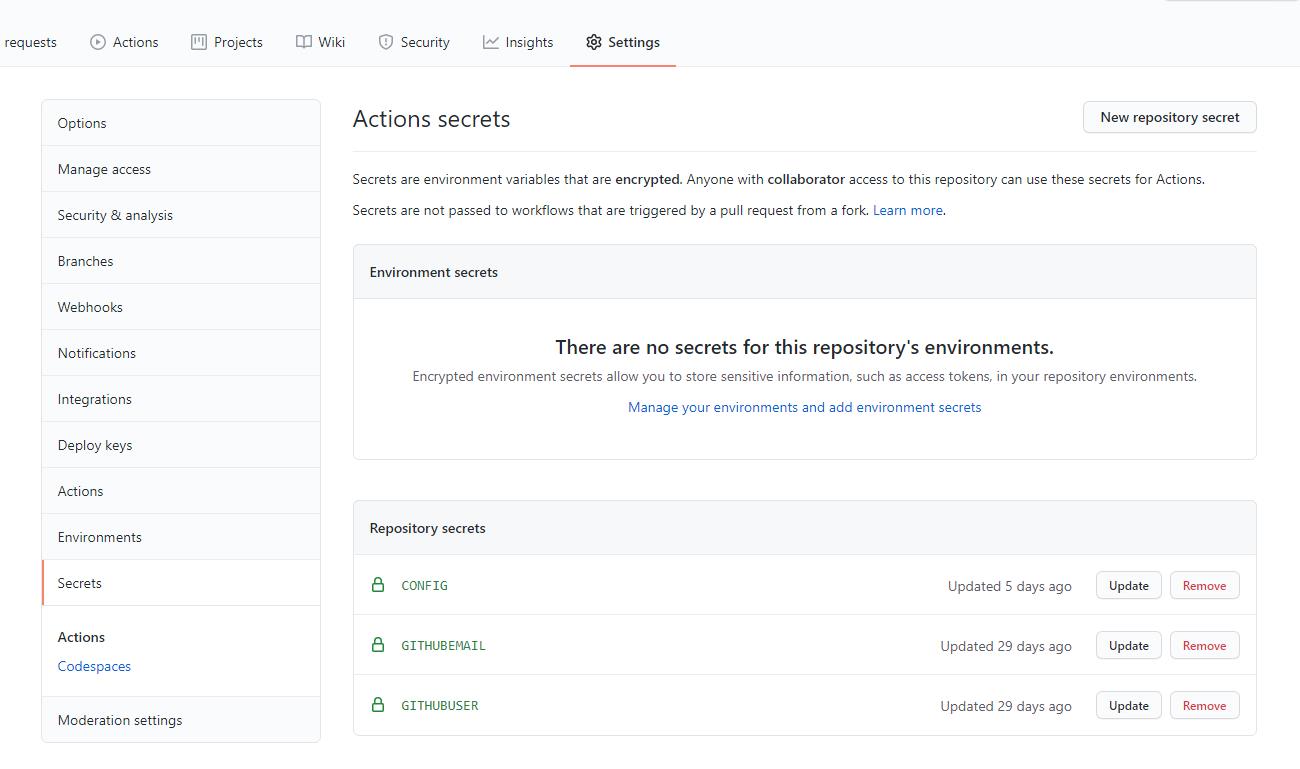The height and width of the screenshot is (769, 1300).
Task: Open Moderation settings in the sidebar
Action: 120,720
